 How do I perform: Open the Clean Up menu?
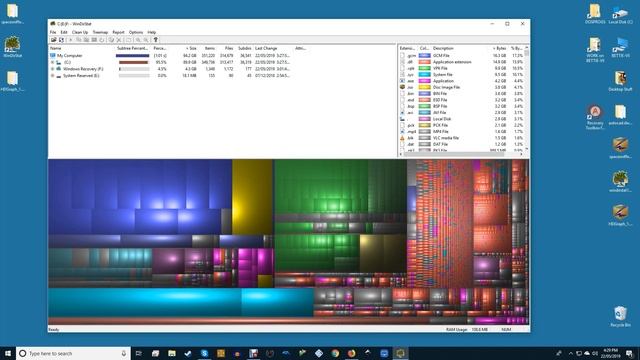click(x=80, y=32)
